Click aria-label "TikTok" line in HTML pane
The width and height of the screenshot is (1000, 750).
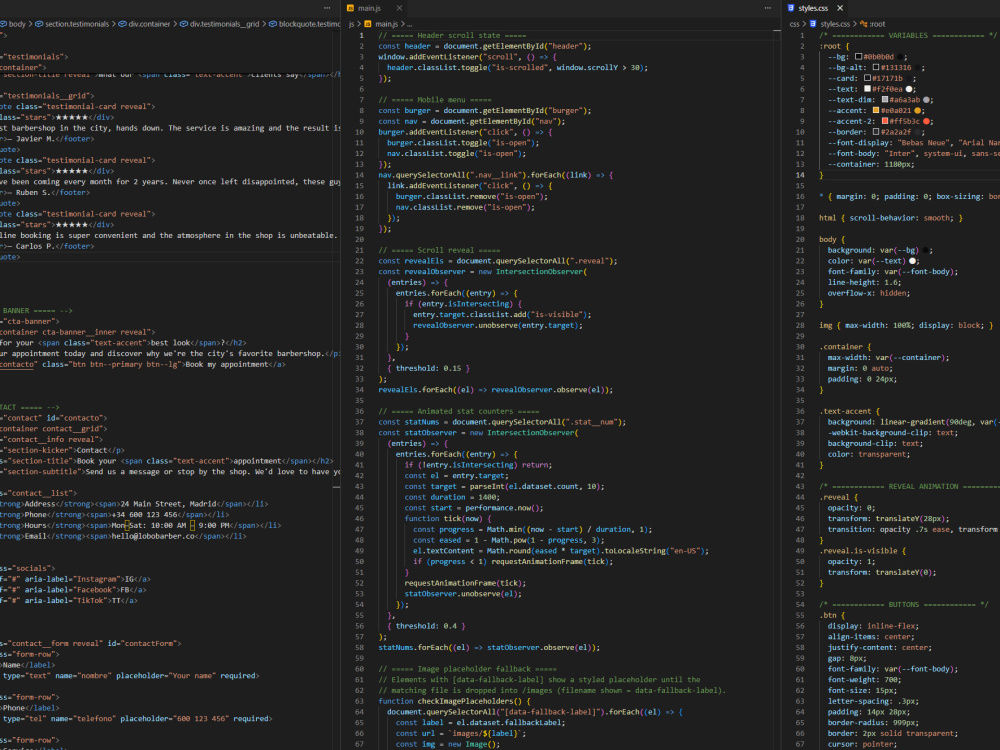coord(69,601)
